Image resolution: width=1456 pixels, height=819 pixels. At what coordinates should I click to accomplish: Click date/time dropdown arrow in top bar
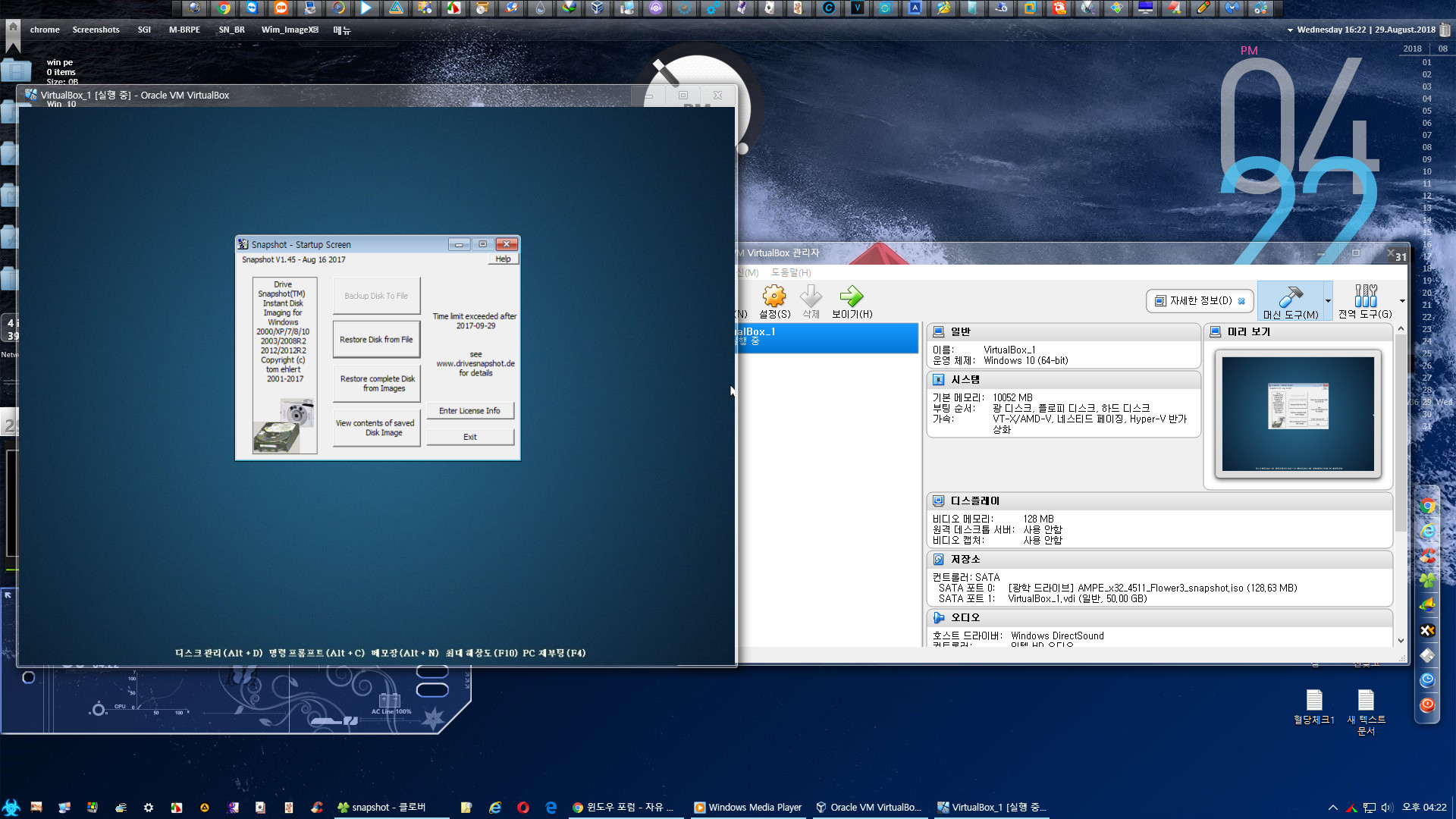(1290, 30)
